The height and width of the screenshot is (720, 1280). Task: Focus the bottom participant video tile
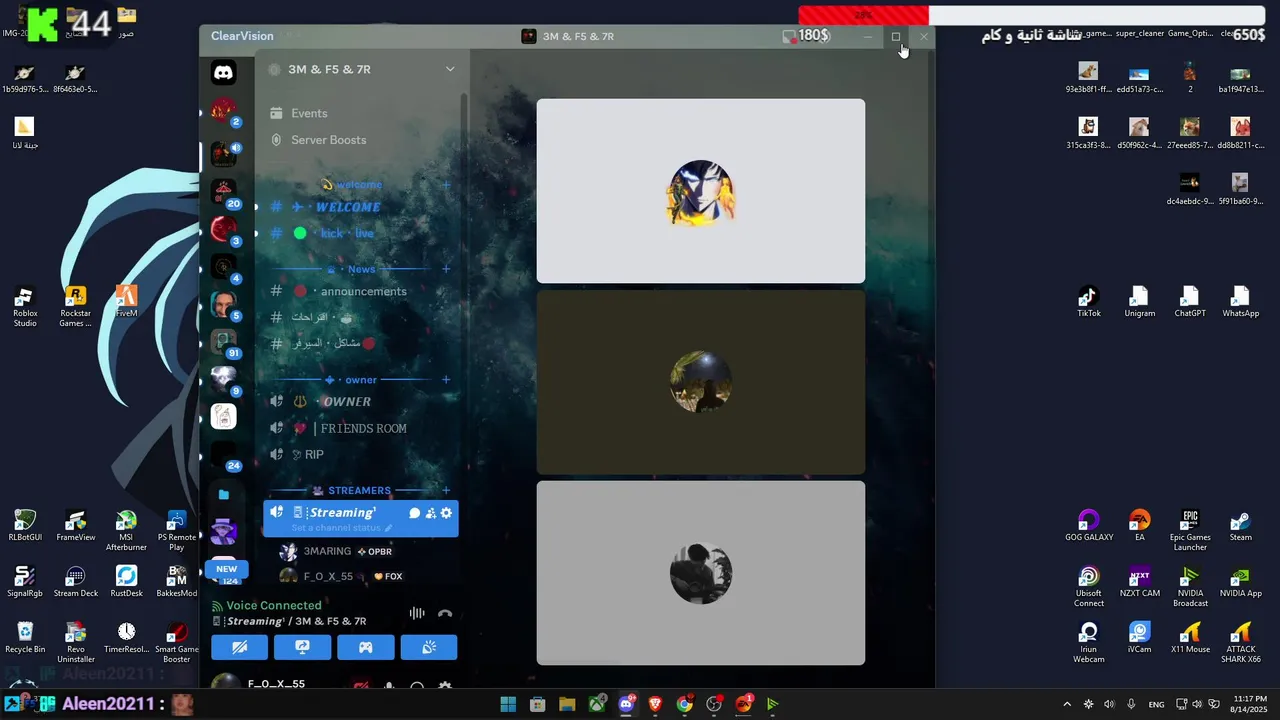(701, 573)
